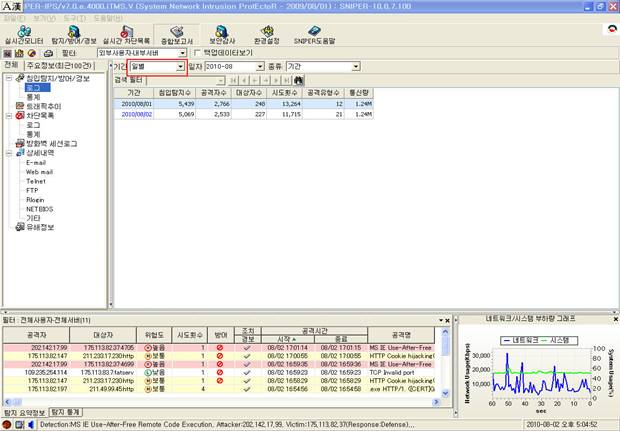Viewport: 620px width, 431px height.
Task: Click the binoculars search icon
Action: 298,78
